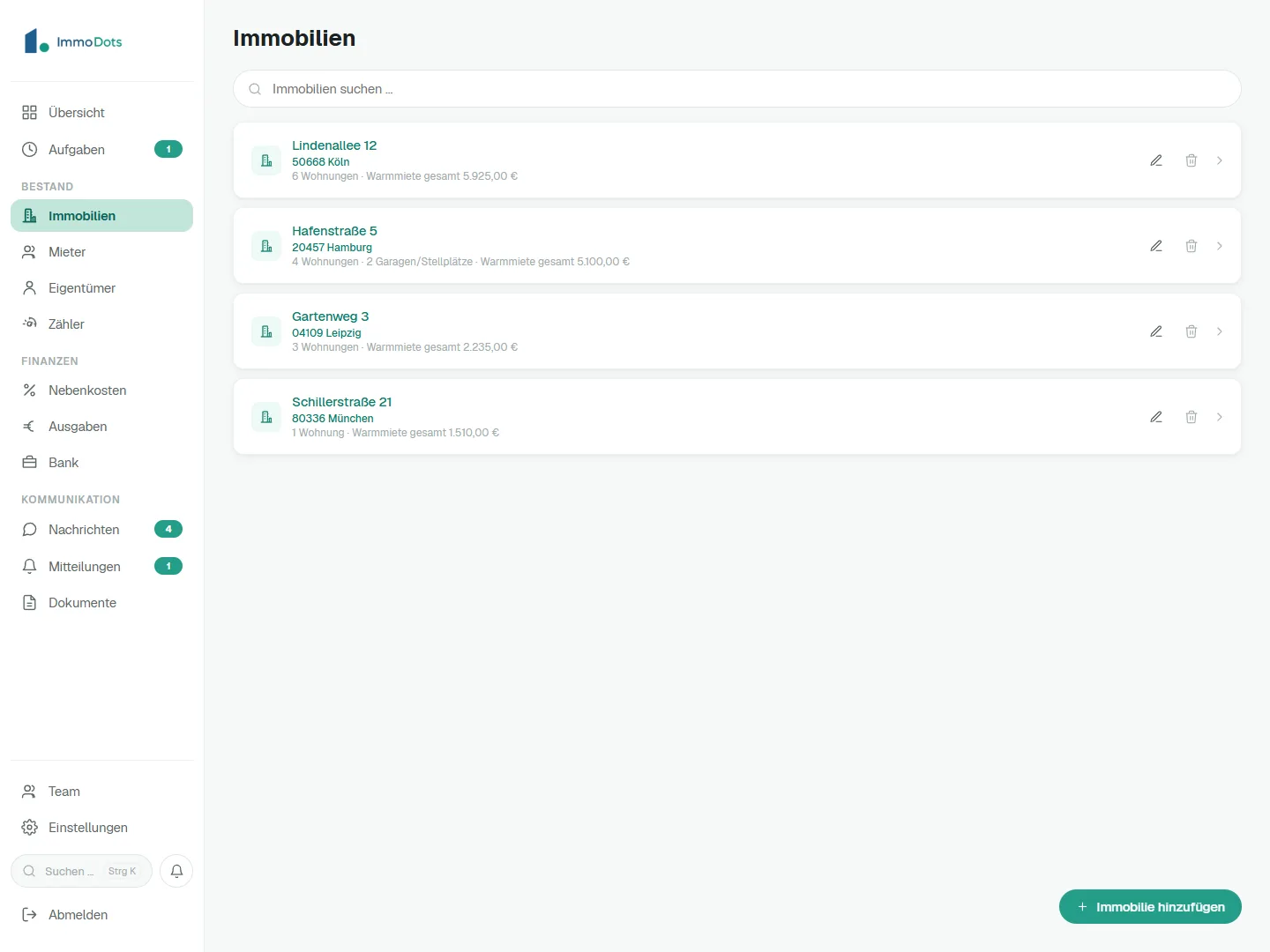This screenshot has height=952, width=1270.
Task: Click the ImmoDots logo
Action: click(x=73, y=41)
